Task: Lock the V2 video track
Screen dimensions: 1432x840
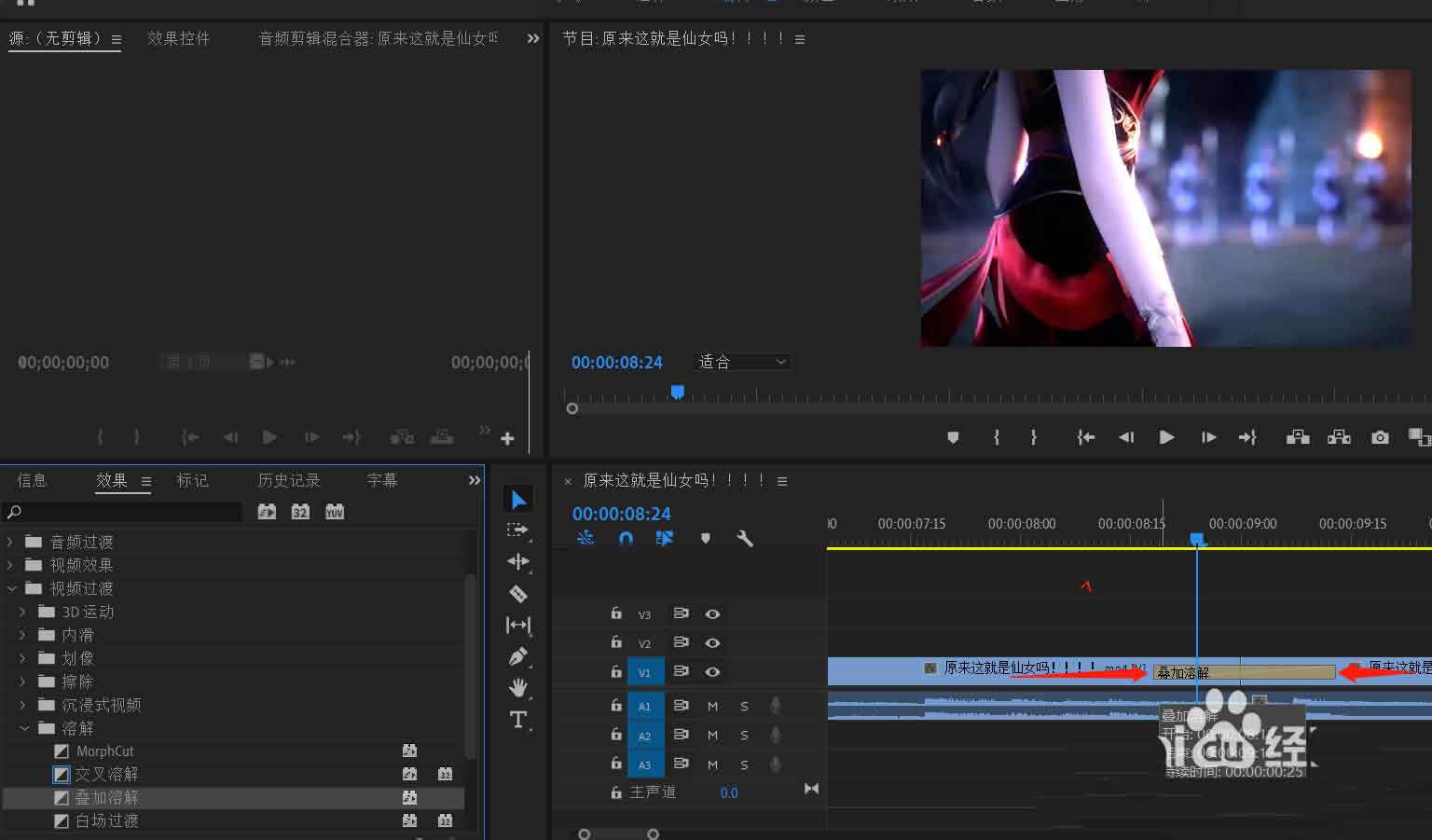Action: (x=616, y=642)
